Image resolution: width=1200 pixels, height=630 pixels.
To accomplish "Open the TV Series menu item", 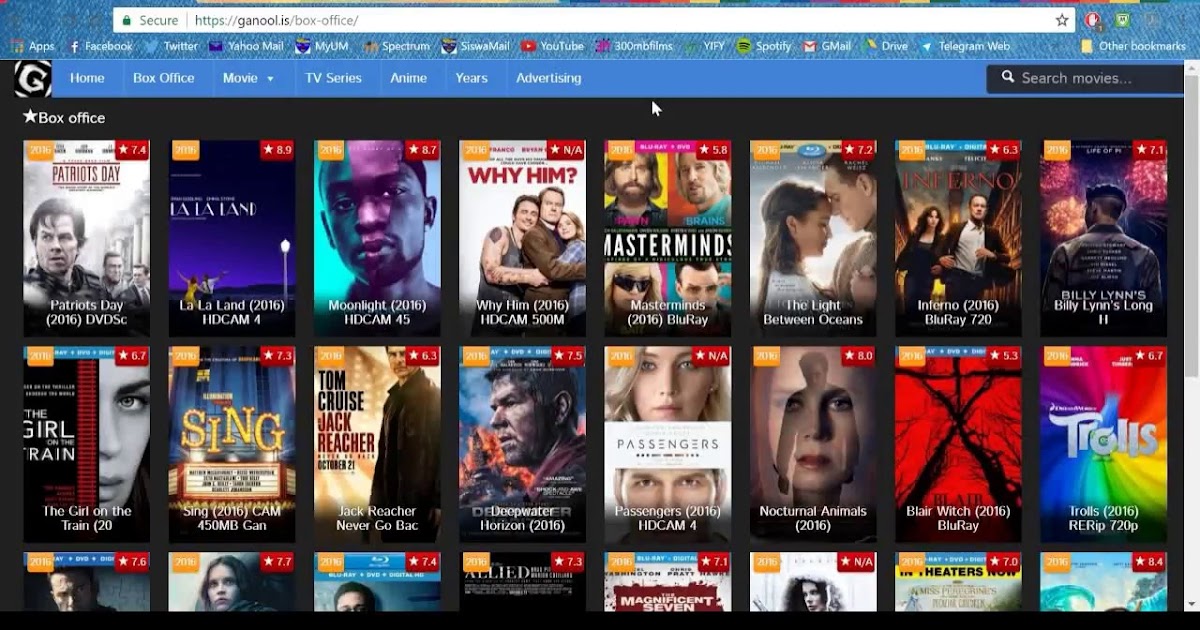I will (x=333, y=78).
